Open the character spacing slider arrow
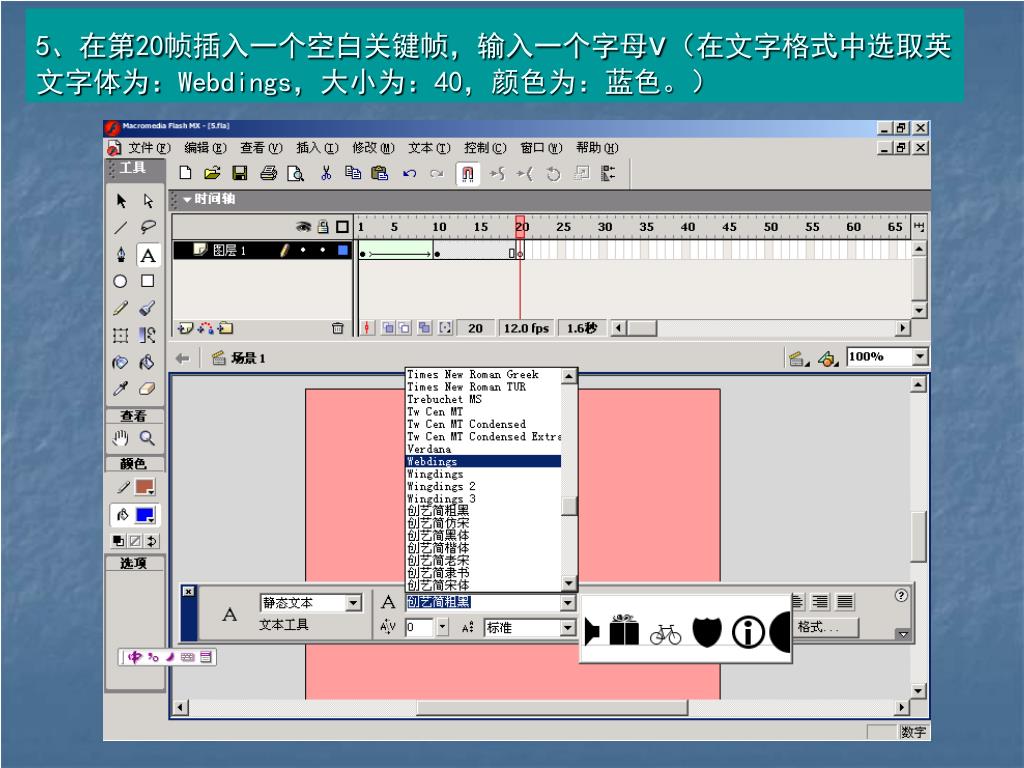This screenshot has width=1024, height=768. click(x=443, y=628)
